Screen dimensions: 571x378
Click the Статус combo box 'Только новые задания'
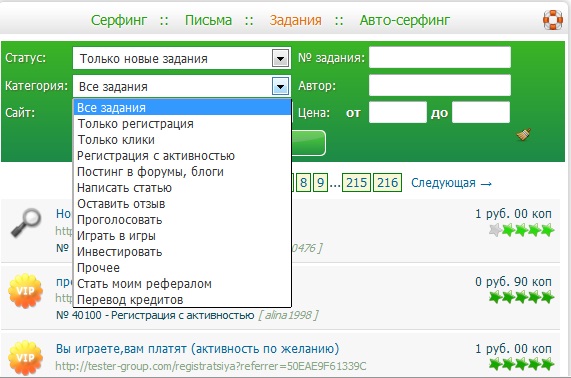click(181, 58)
